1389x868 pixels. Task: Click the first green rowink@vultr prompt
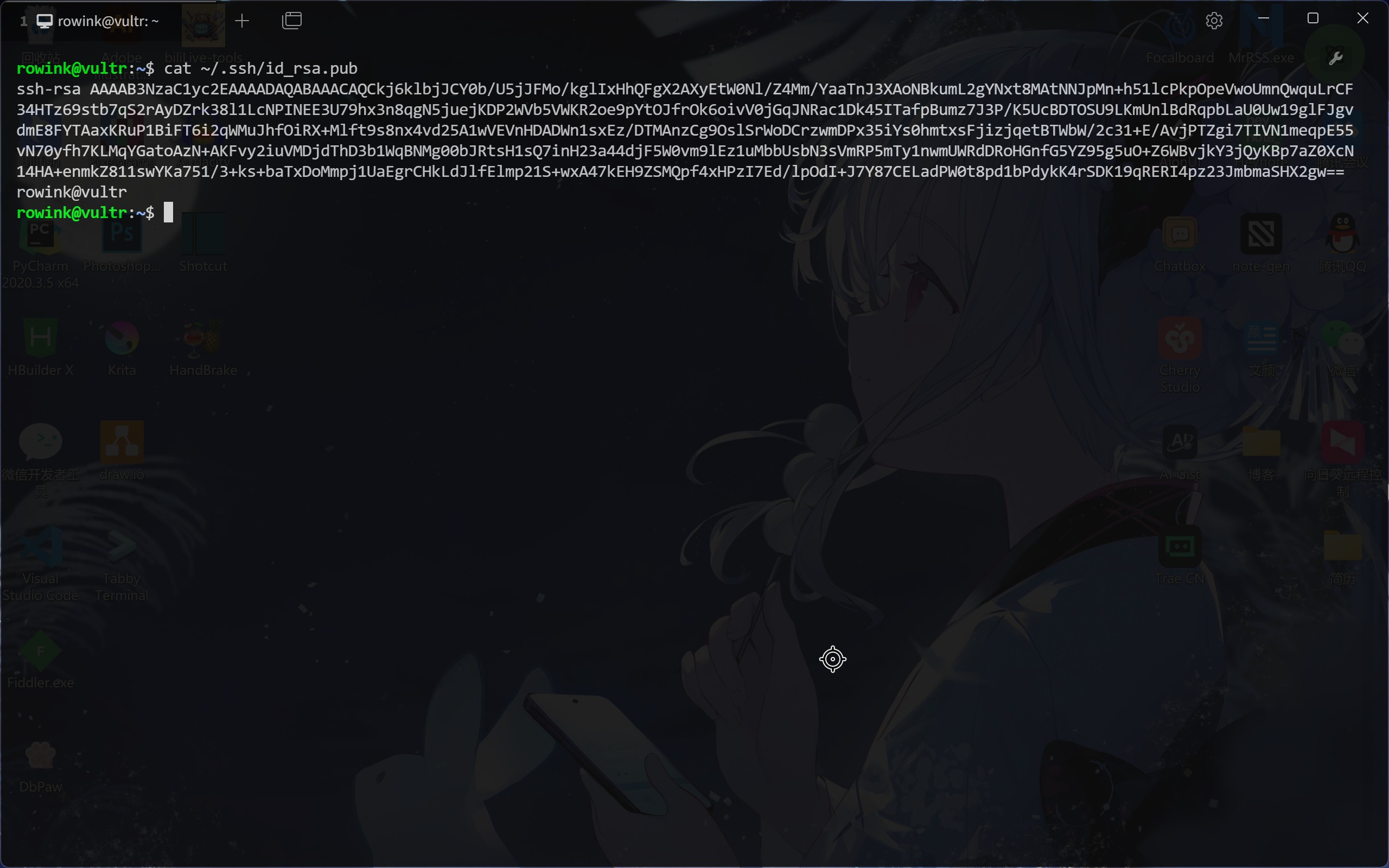pyautogui.click(x=72, y=68)
